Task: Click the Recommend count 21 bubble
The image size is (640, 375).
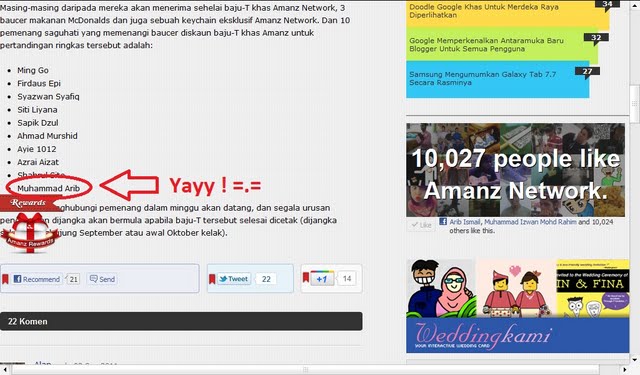Action: (x=73, y=279)
